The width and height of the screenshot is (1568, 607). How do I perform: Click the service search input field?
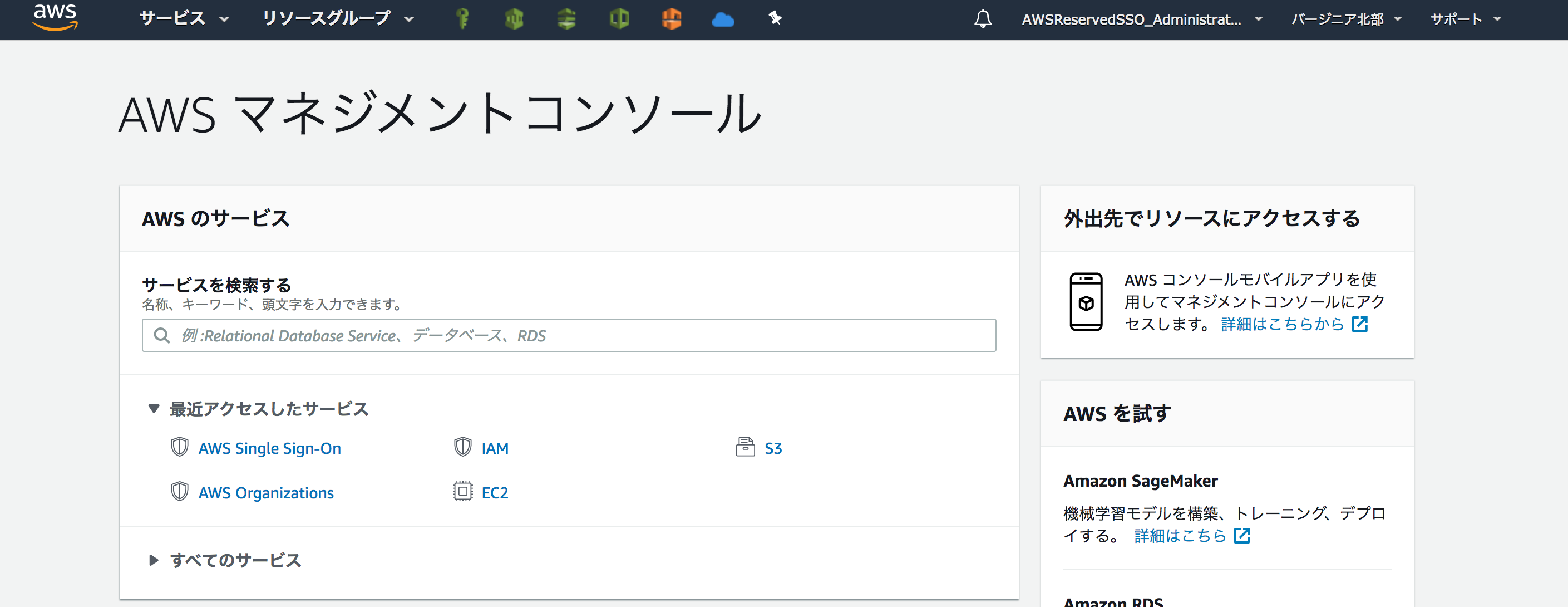point(569,335)
